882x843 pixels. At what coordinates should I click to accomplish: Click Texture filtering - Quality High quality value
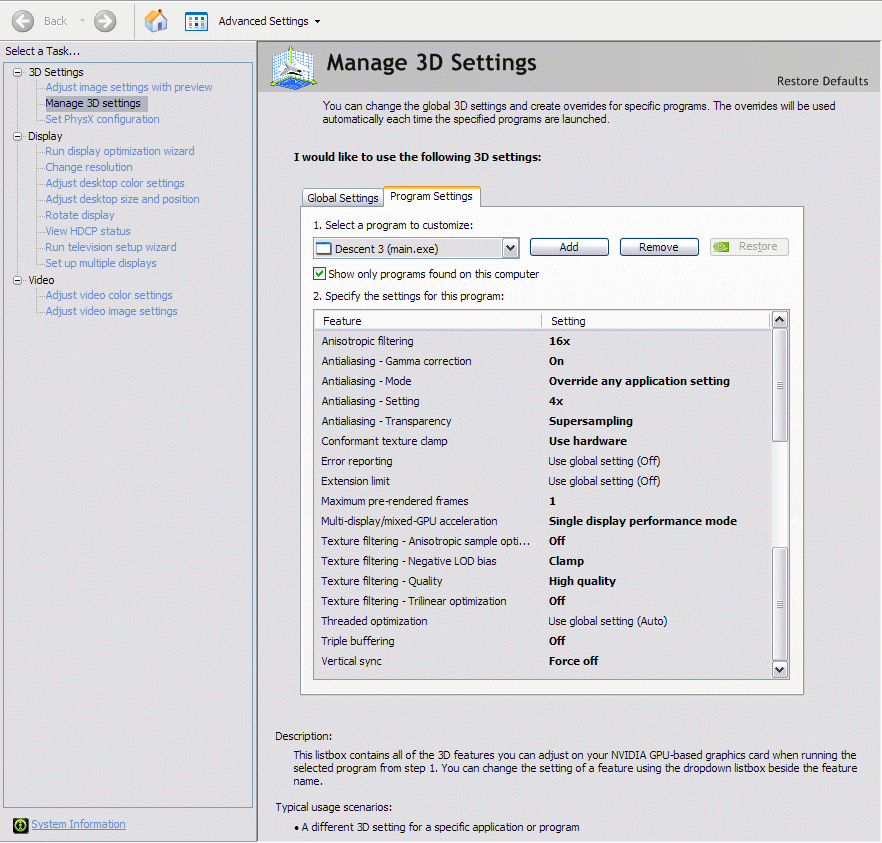[582, 581]
